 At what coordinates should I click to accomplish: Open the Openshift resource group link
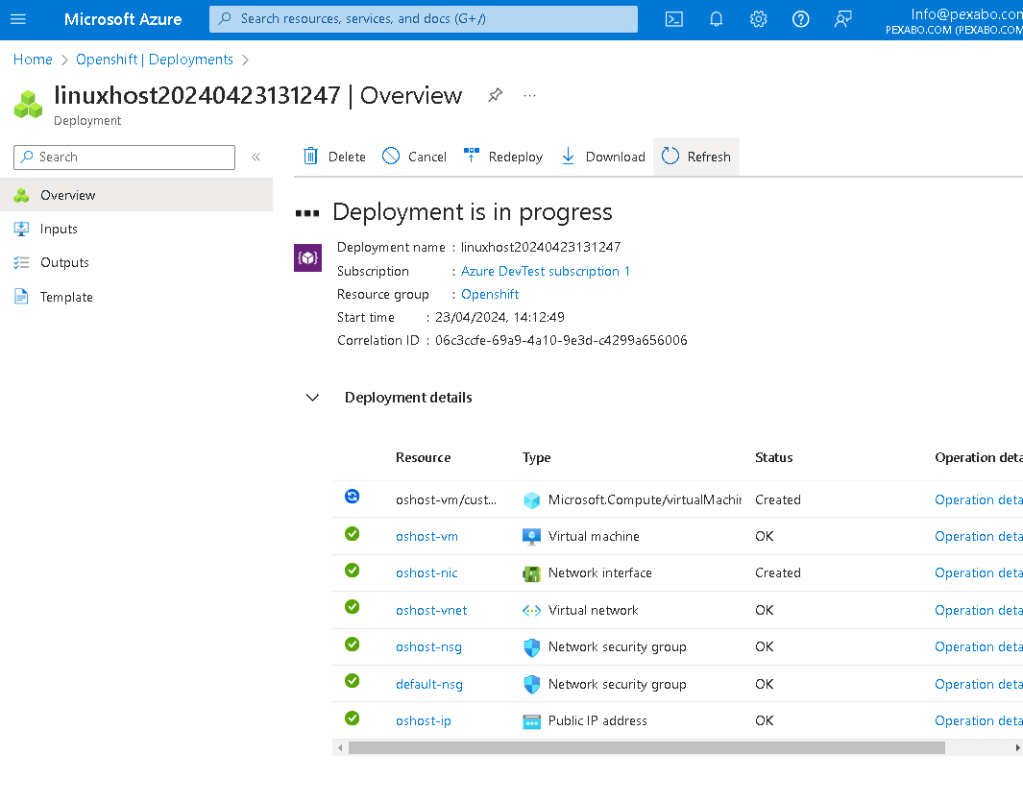(x=490, y=294)
